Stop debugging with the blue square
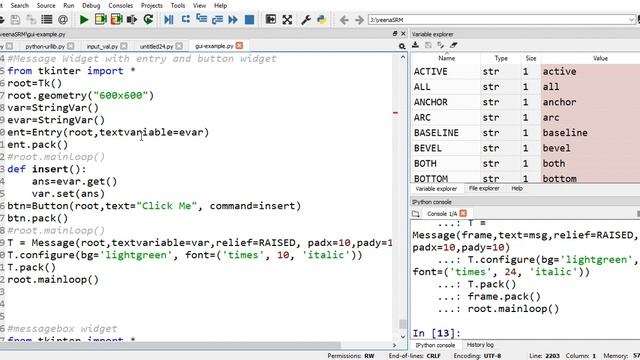 tap(249, 19)
